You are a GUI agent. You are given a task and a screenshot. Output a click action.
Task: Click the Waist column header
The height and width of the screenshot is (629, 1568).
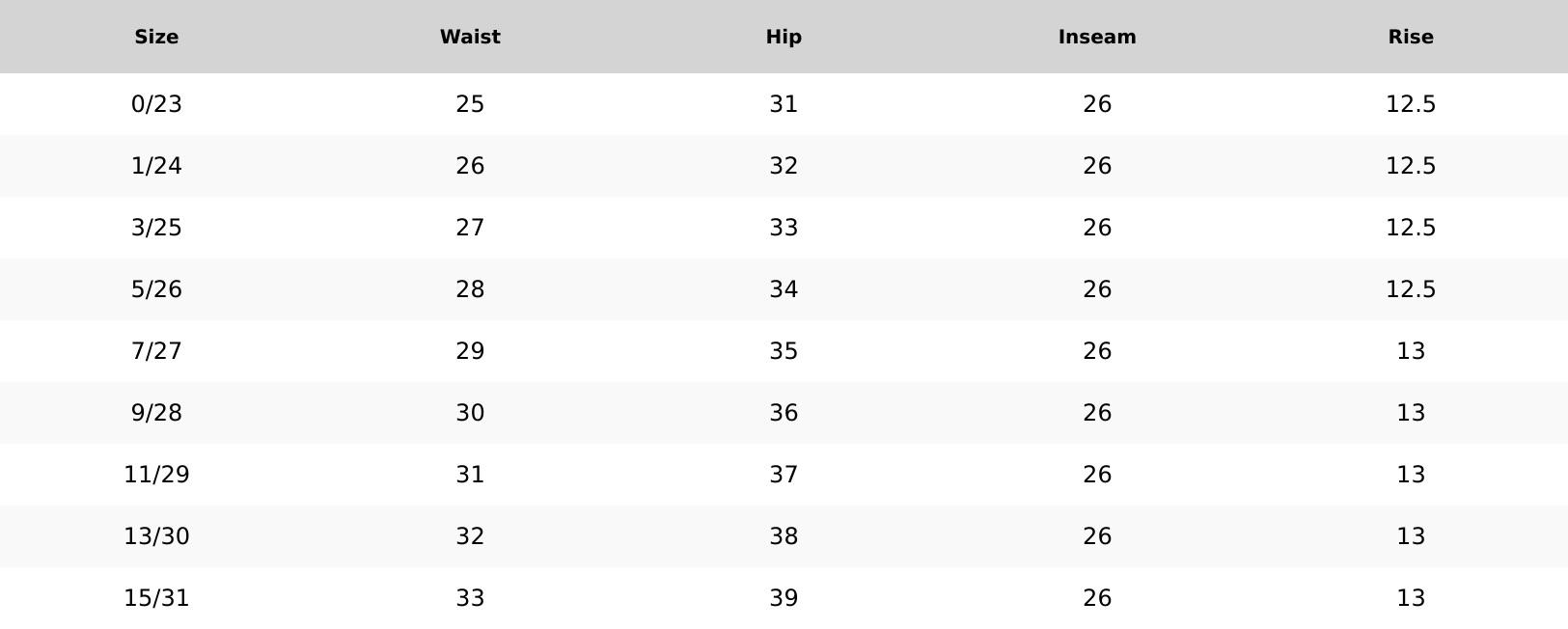pyautogui.click(x=470, y=37)
